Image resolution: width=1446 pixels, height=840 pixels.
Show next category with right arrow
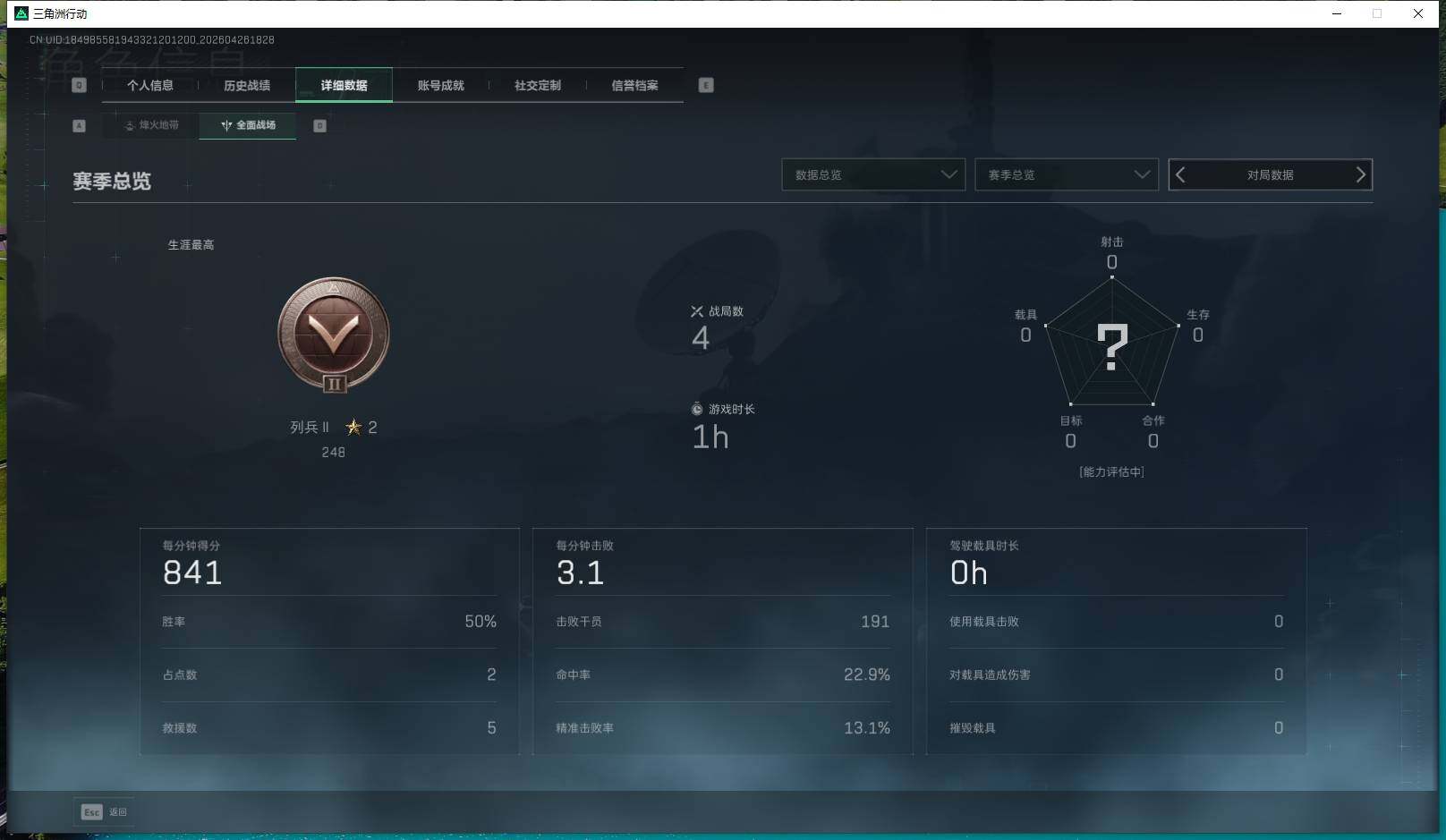1360,174
